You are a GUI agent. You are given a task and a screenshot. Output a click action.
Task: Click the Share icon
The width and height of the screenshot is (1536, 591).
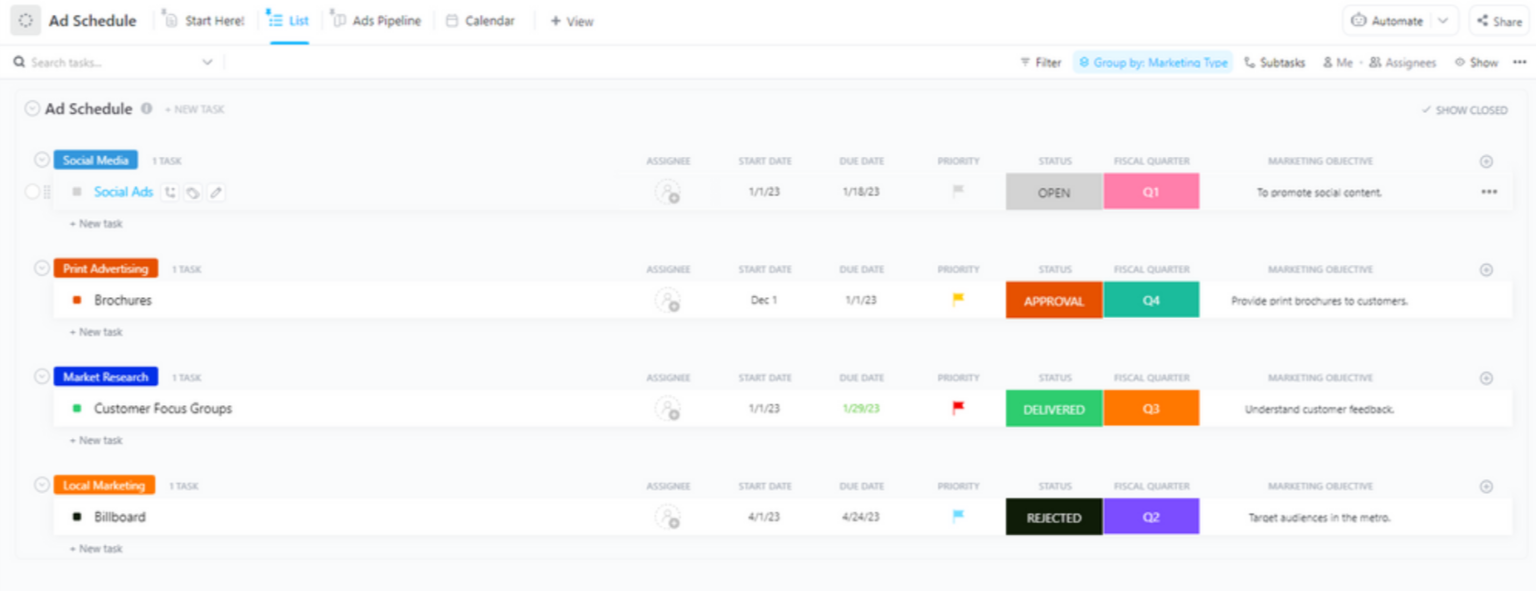1498,20
